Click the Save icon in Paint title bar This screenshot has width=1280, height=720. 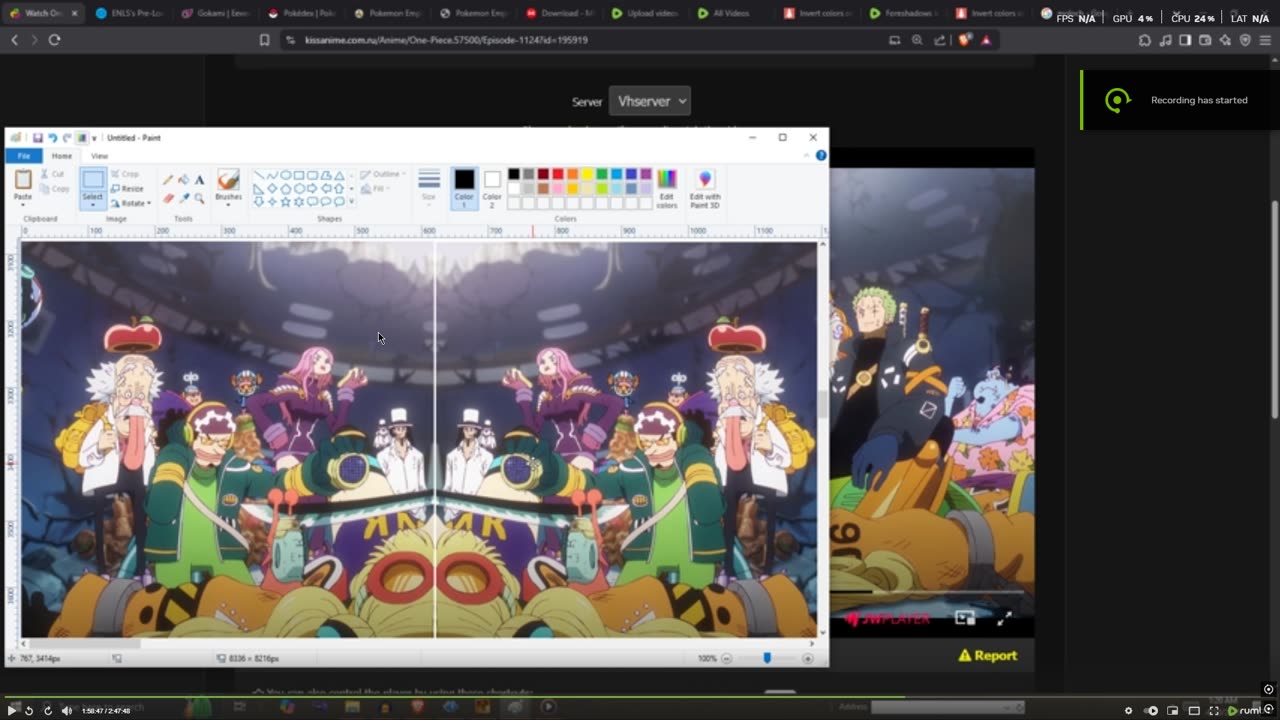point(37,138)
